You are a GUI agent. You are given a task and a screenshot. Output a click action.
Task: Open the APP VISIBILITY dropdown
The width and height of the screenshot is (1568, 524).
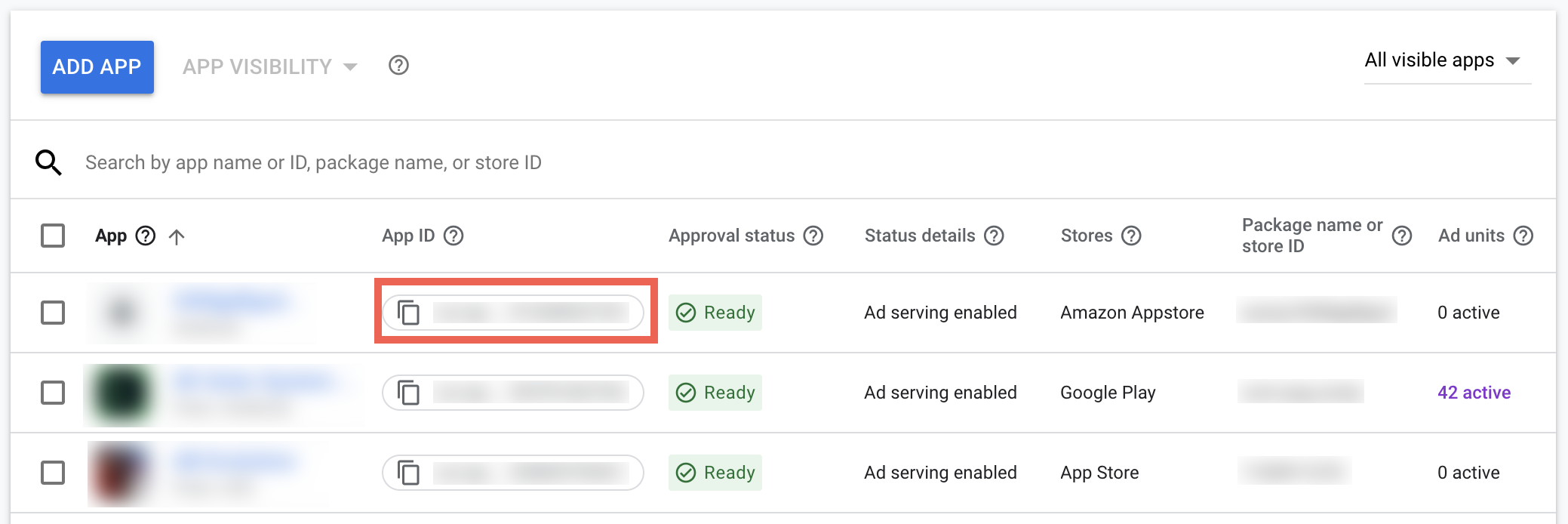click(269, 66)
